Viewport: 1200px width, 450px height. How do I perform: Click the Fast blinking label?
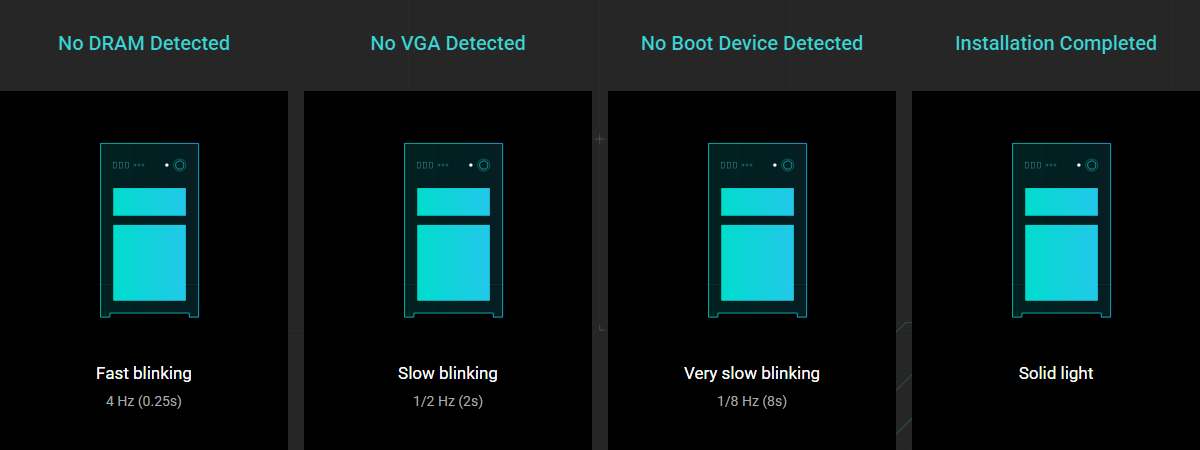coord(144,373)
